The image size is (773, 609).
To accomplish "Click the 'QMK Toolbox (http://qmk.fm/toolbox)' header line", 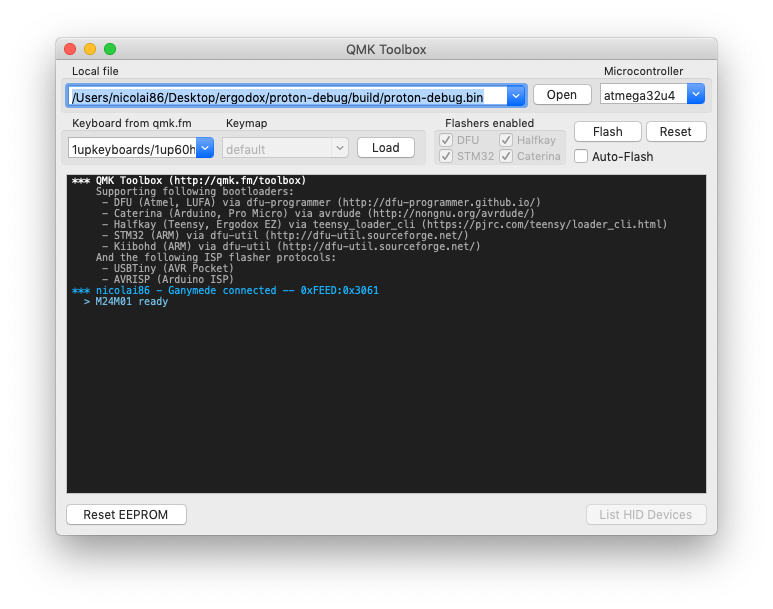I will coord(189,180).
